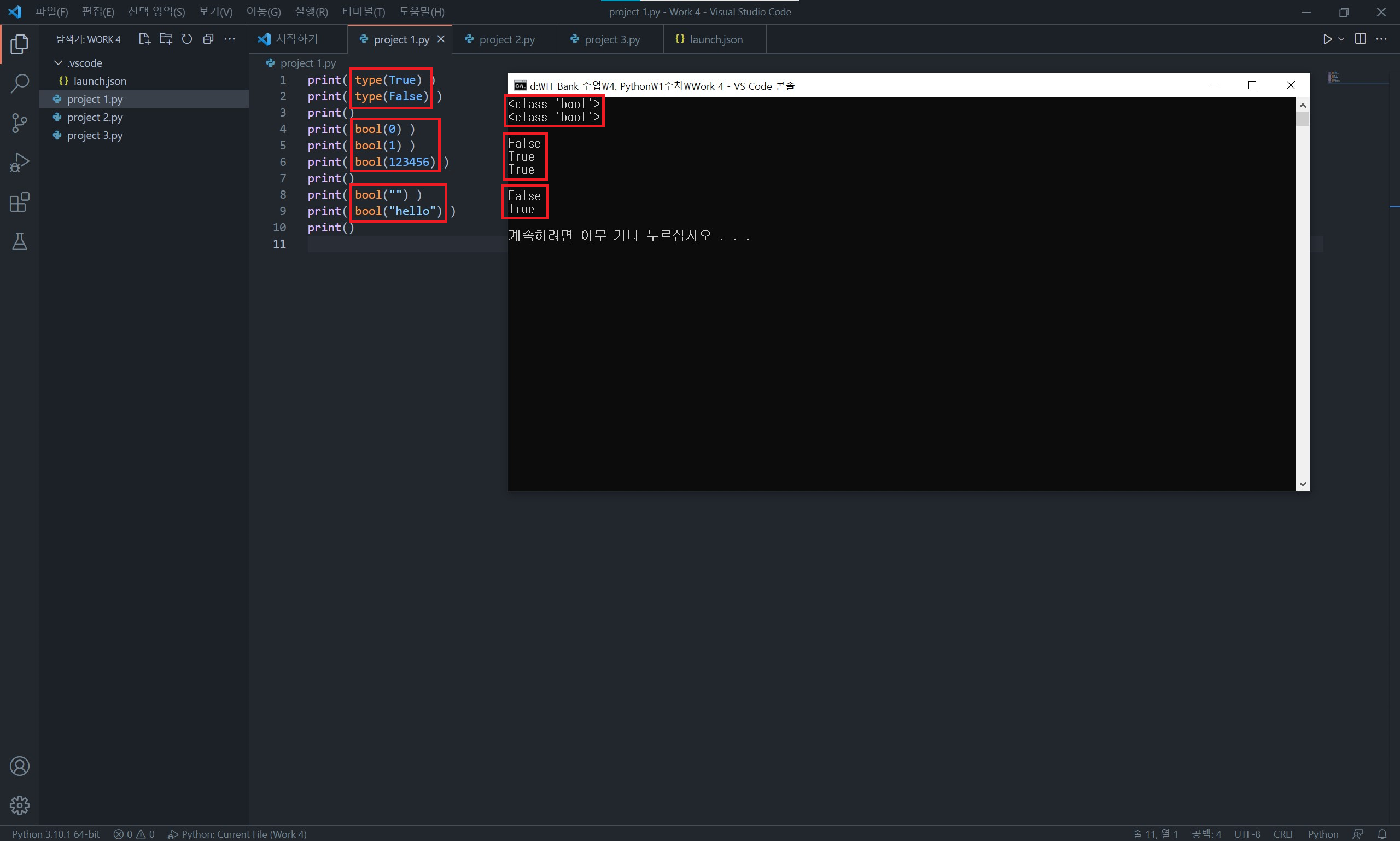The width and height of the screenshot is (1400, 841).
Task: Open notifications bell in status bar
Action: click(1382, 834)
